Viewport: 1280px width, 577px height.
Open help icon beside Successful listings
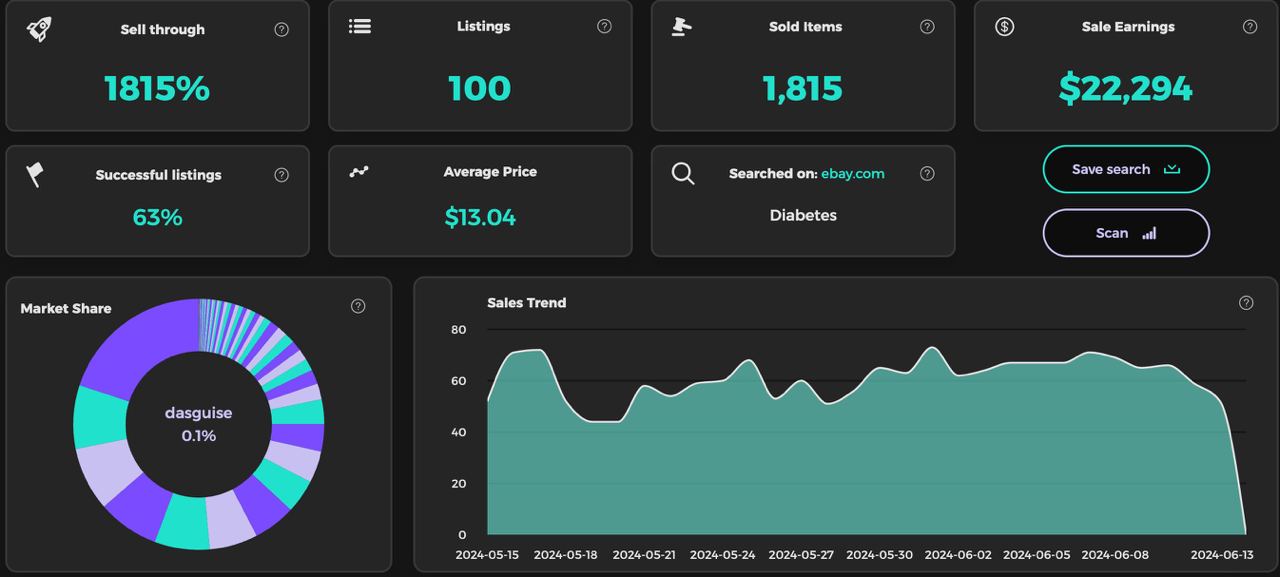tap(282, 175)
